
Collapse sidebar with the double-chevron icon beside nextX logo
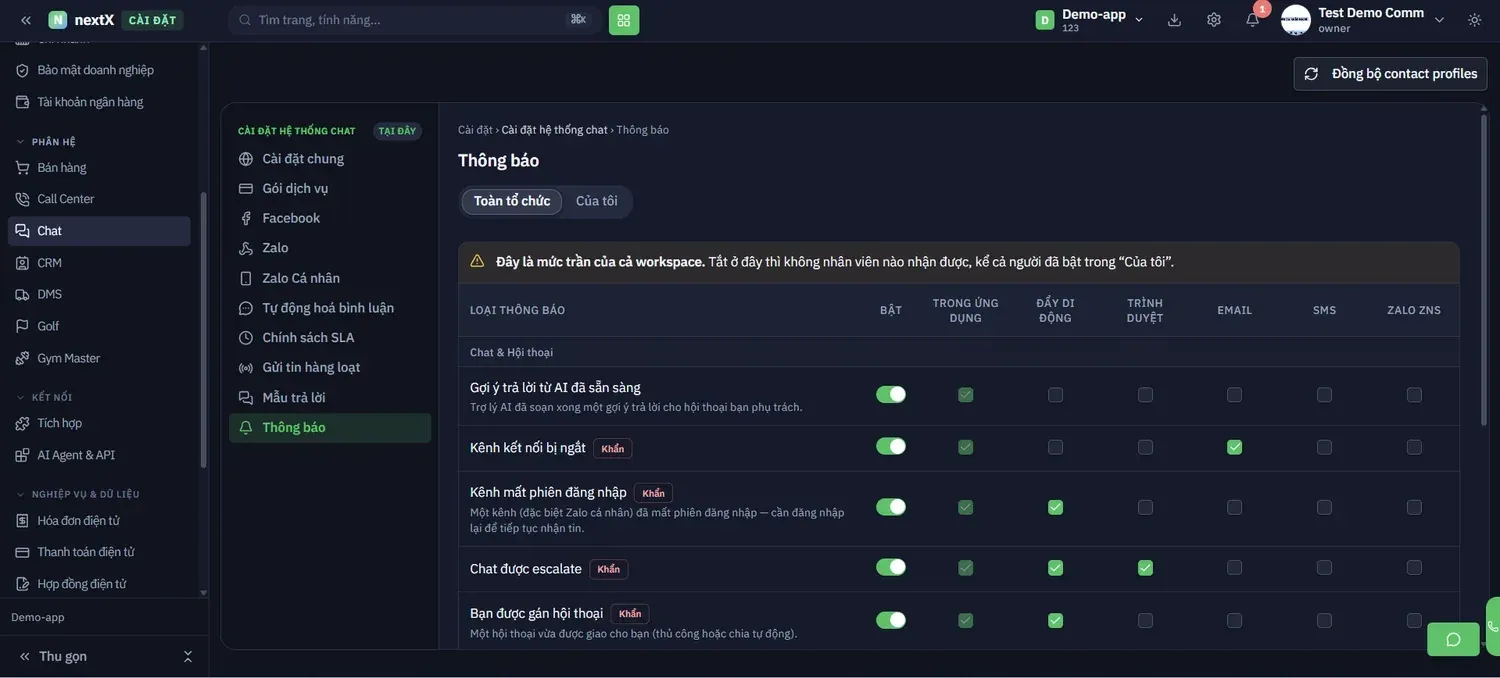click(26, 20)
